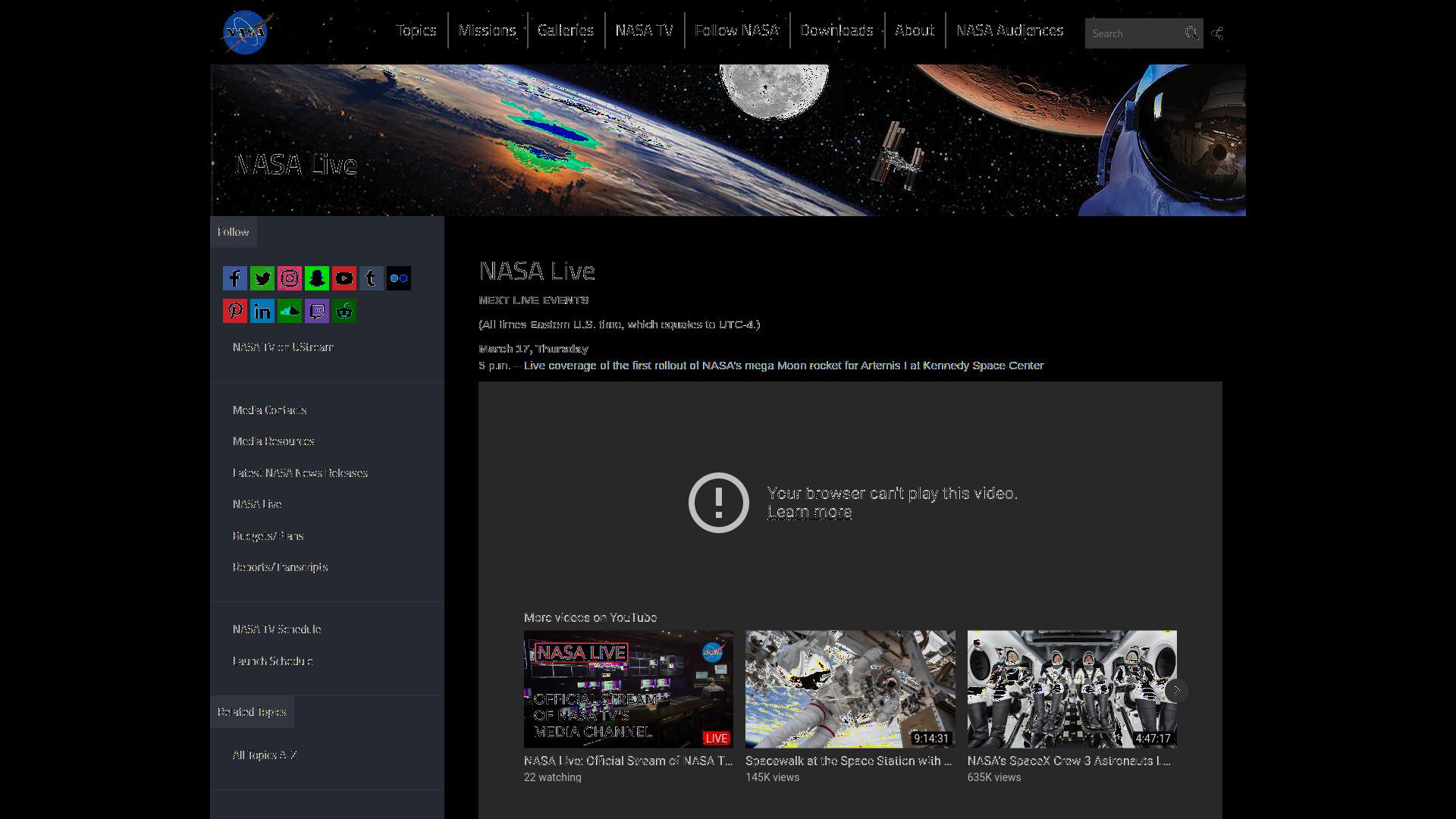
Task: Open Media Contacts sidebar link
Action: click(x=269, y=410)
